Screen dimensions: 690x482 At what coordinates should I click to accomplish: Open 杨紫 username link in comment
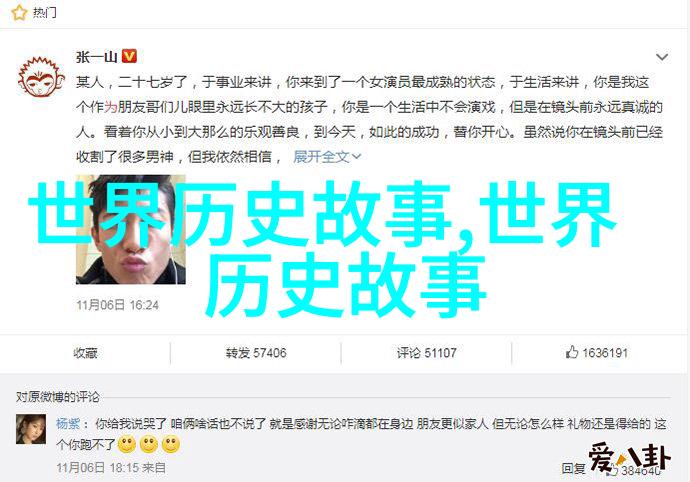[x=68, y=423]
